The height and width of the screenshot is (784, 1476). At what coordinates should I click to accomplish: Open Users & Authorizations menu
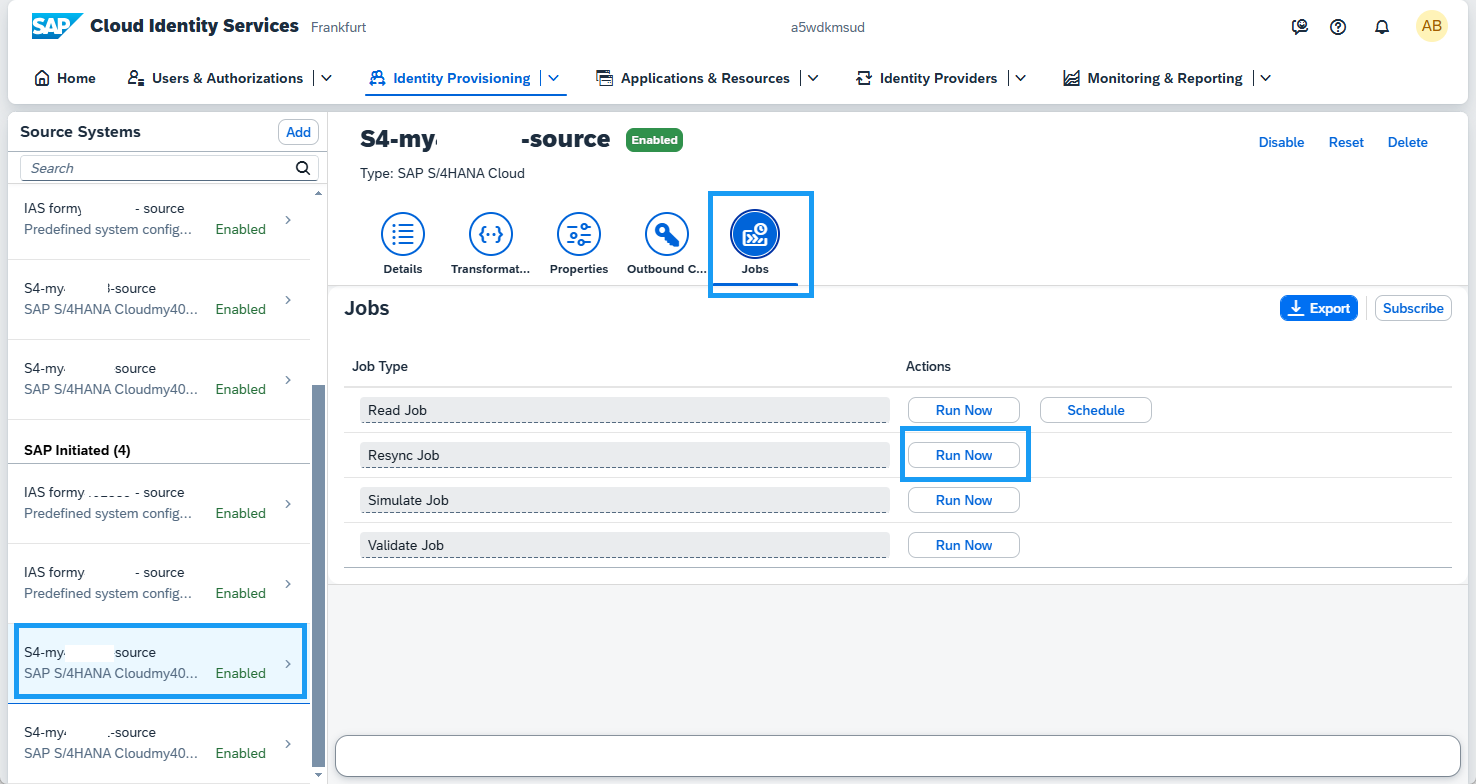(x=215, y=78)
